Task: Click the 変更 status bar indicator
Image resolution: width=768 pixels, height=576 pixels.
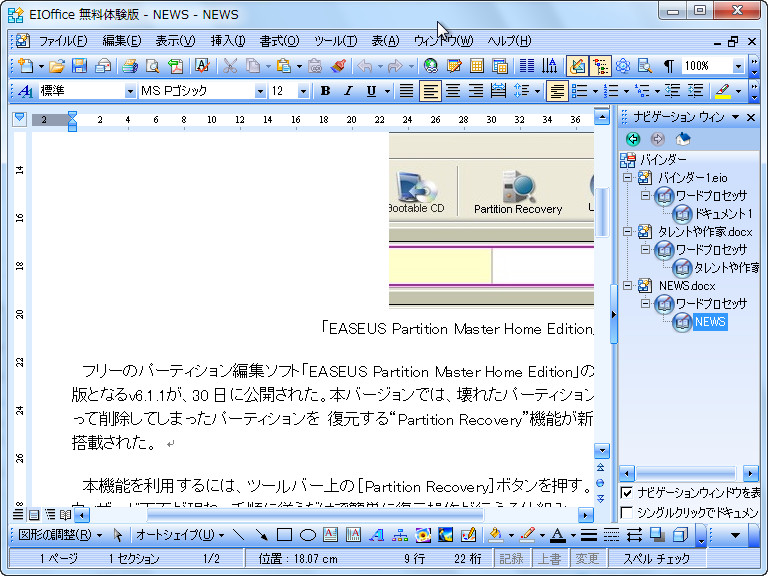Action: [x=587, y=558]
